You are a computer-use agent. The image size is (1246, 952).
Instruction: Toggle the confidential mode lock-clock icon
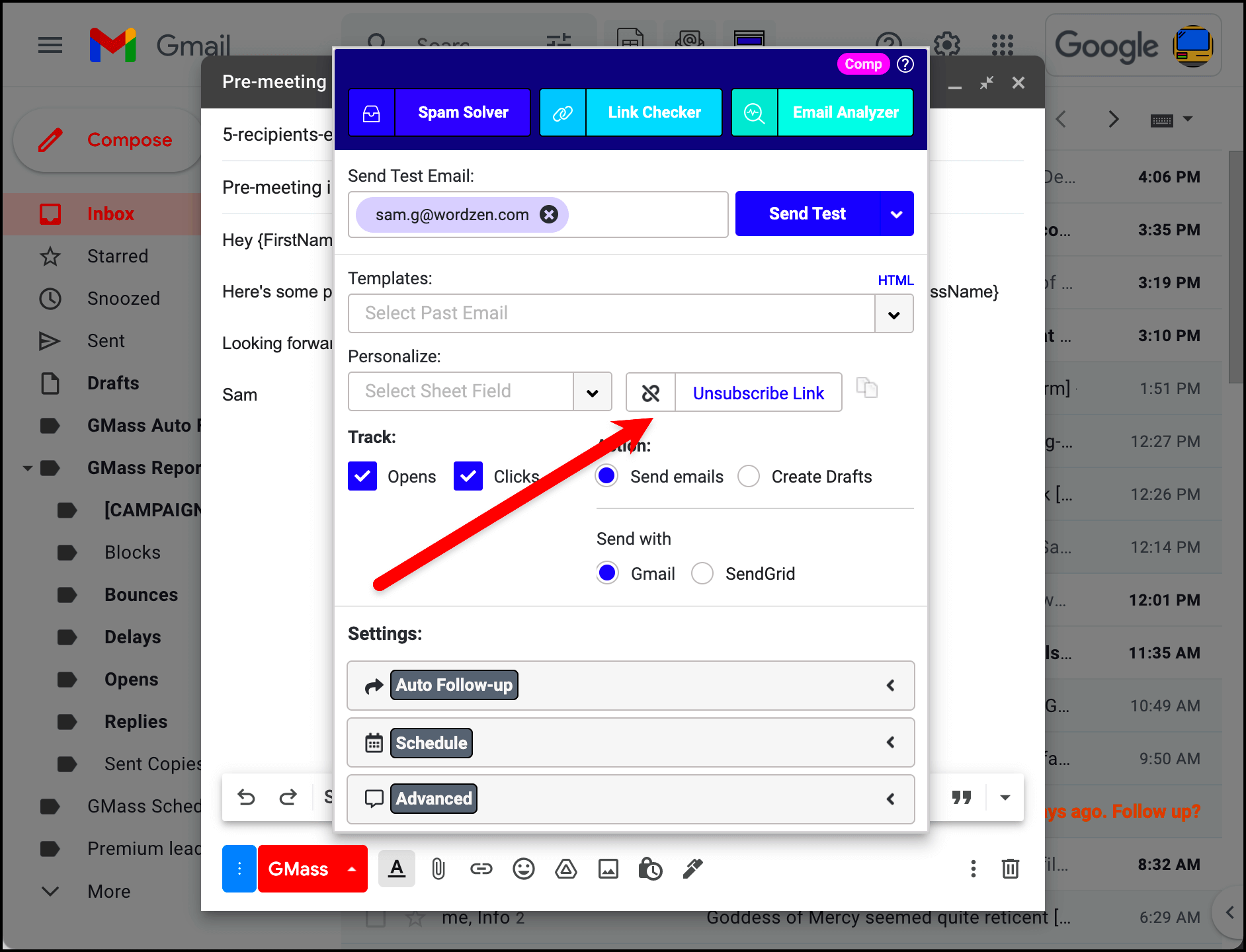(651, 869)
